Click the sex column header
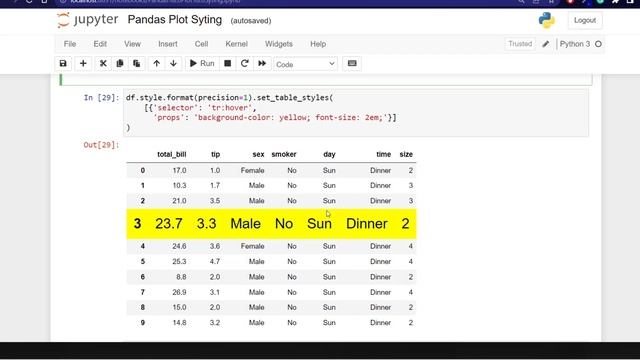This screenshot has width=640, height=360. pyautogui.click(x=258, y=154)
